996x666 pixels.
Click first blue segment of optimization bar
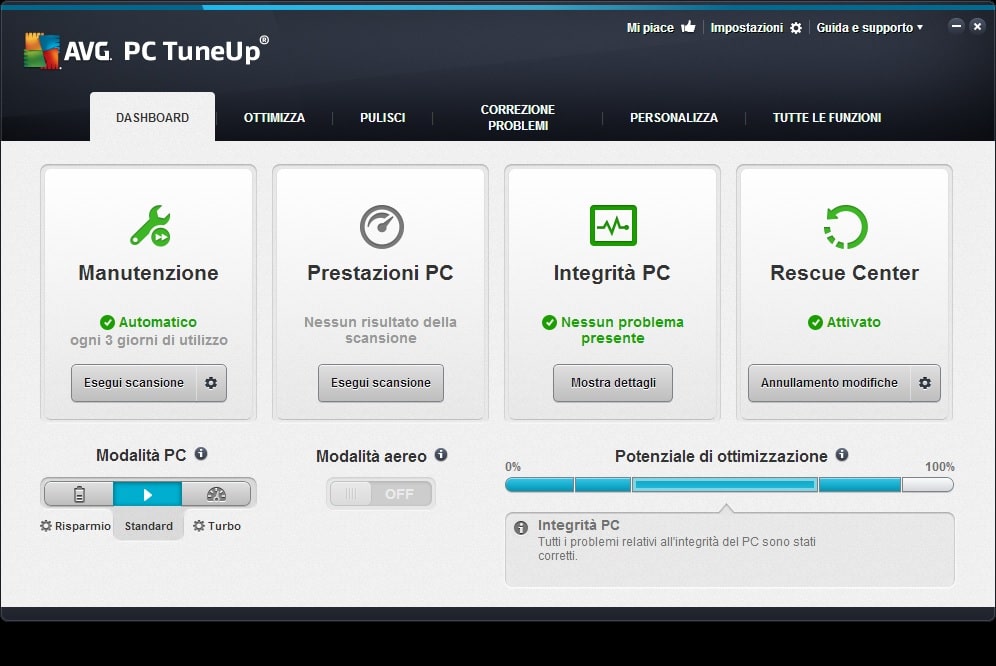[539, 485]
